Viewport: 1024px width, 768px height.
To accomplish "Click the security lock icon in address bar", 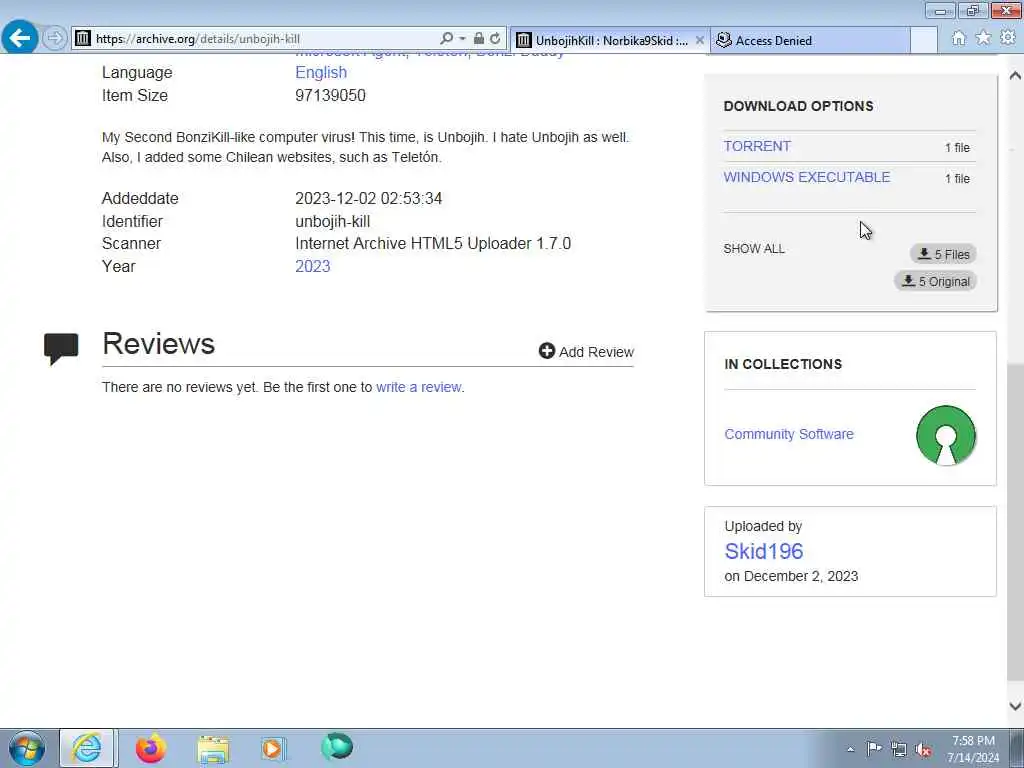I will tap(479, 39).
